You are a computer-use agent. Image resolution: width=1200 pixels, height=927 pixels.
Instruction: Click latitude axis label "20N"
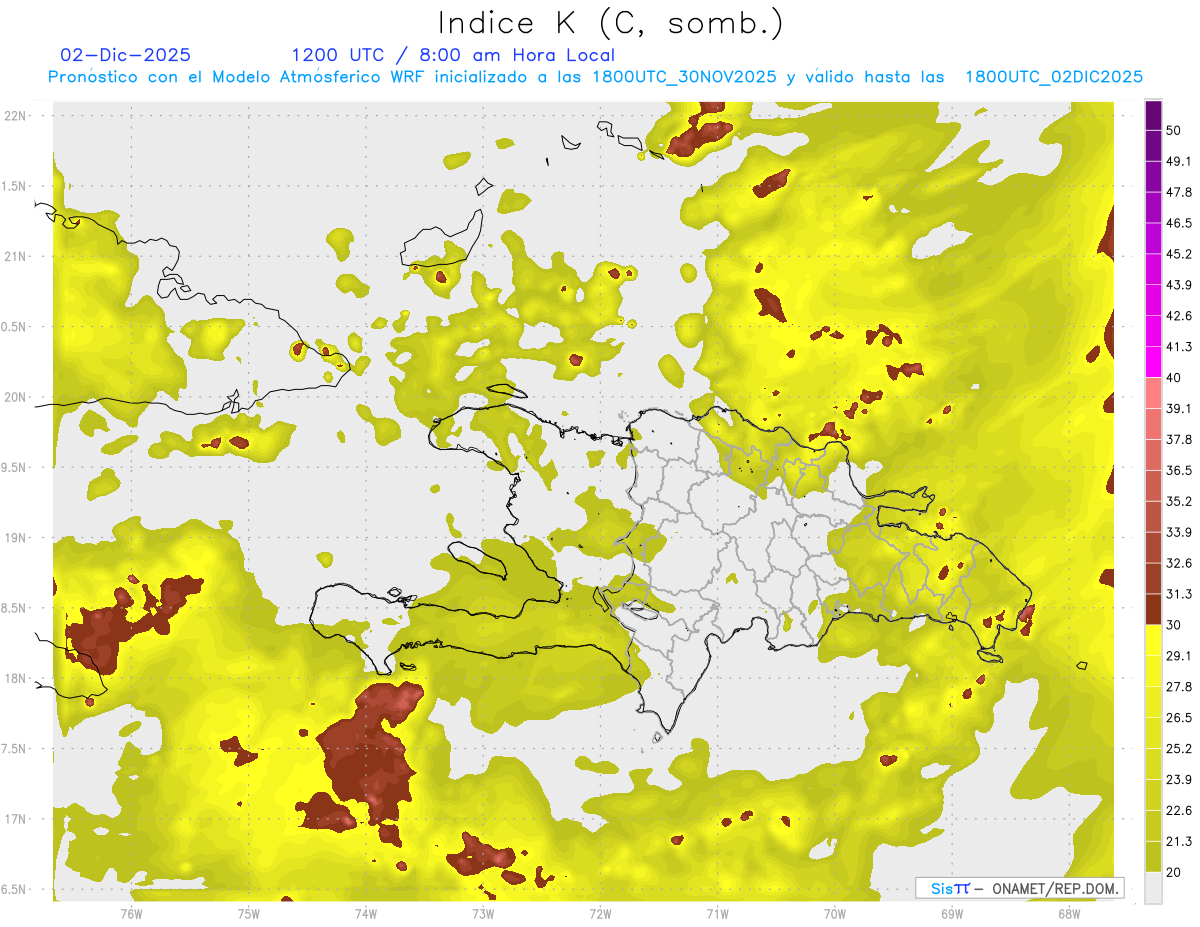[x=17, y=397]
